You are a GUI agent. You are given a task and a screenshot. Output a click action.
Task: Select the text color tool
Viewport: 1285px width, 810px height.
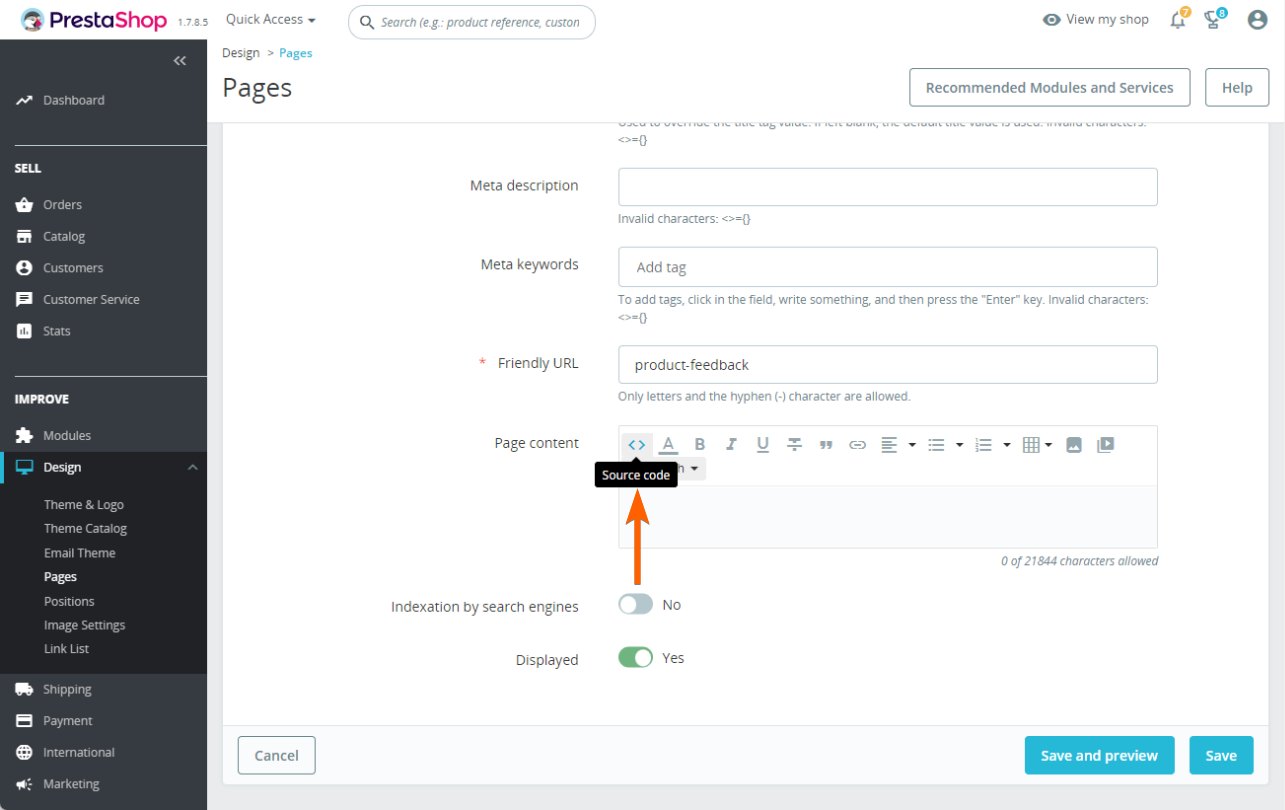pyautogui.click(x=668, y=444)
